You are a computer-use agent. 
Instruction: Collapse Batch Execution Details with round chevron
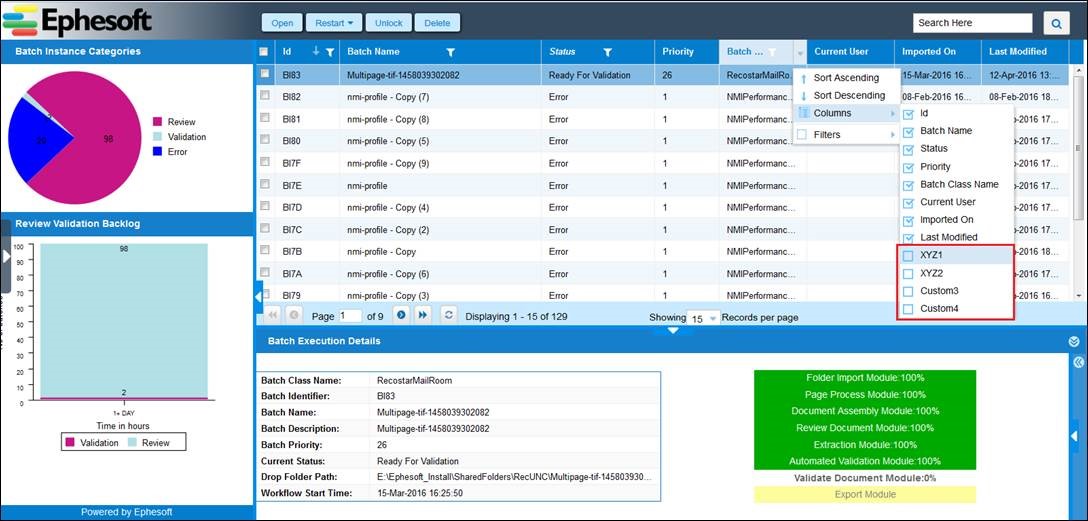1076,341
